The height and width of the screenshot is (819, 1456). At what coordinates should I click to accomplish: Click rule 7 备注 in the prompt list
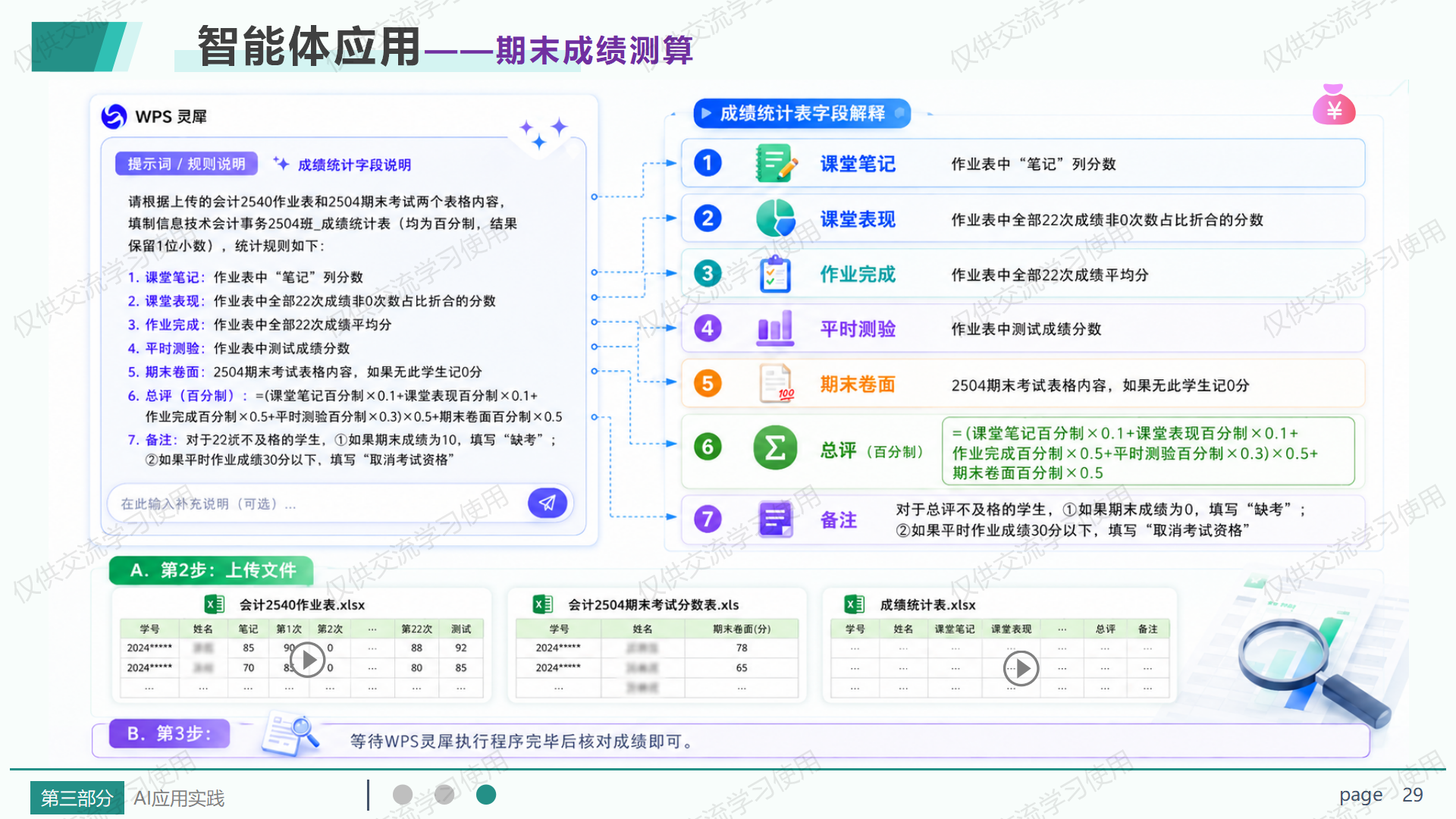pos(343,450)
